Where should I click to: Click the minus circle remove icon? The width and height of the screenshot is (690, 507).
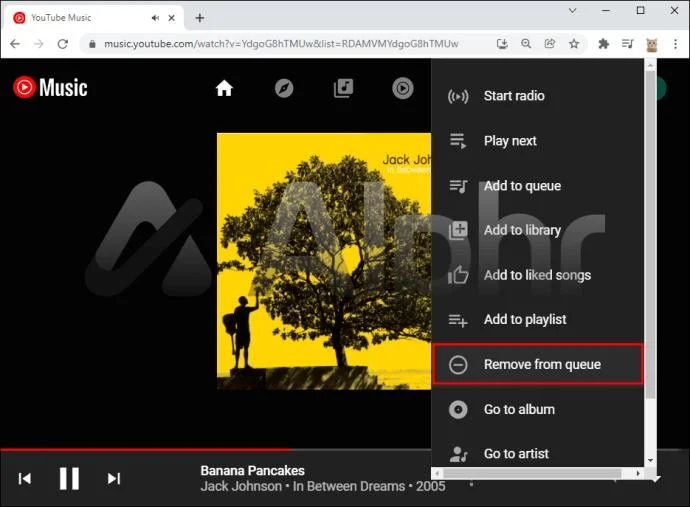pos(458,365)
